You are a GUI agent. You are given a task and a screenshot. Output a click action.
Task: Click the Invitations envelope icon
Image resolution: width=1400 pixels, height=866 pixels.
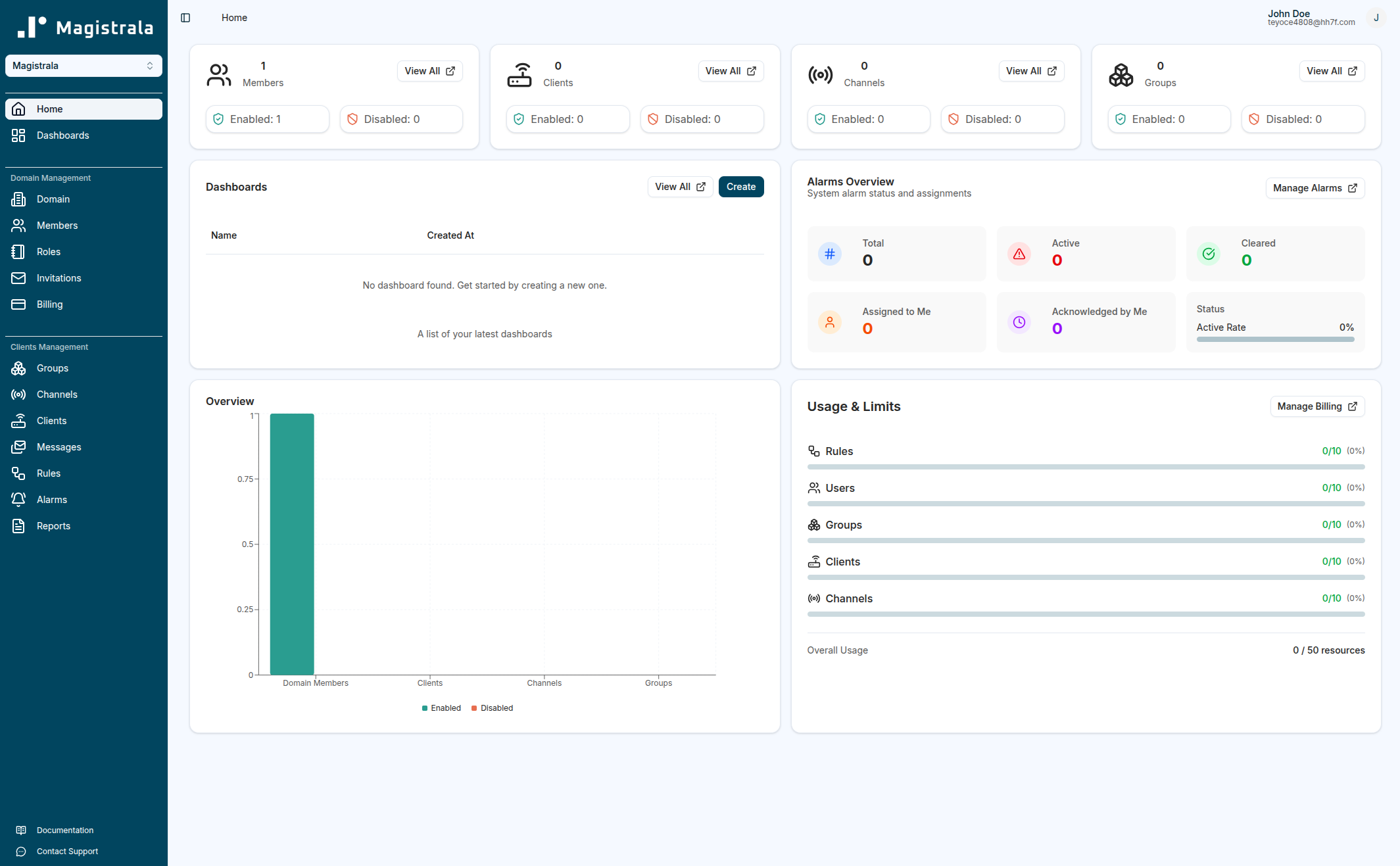tap(18, 278)
